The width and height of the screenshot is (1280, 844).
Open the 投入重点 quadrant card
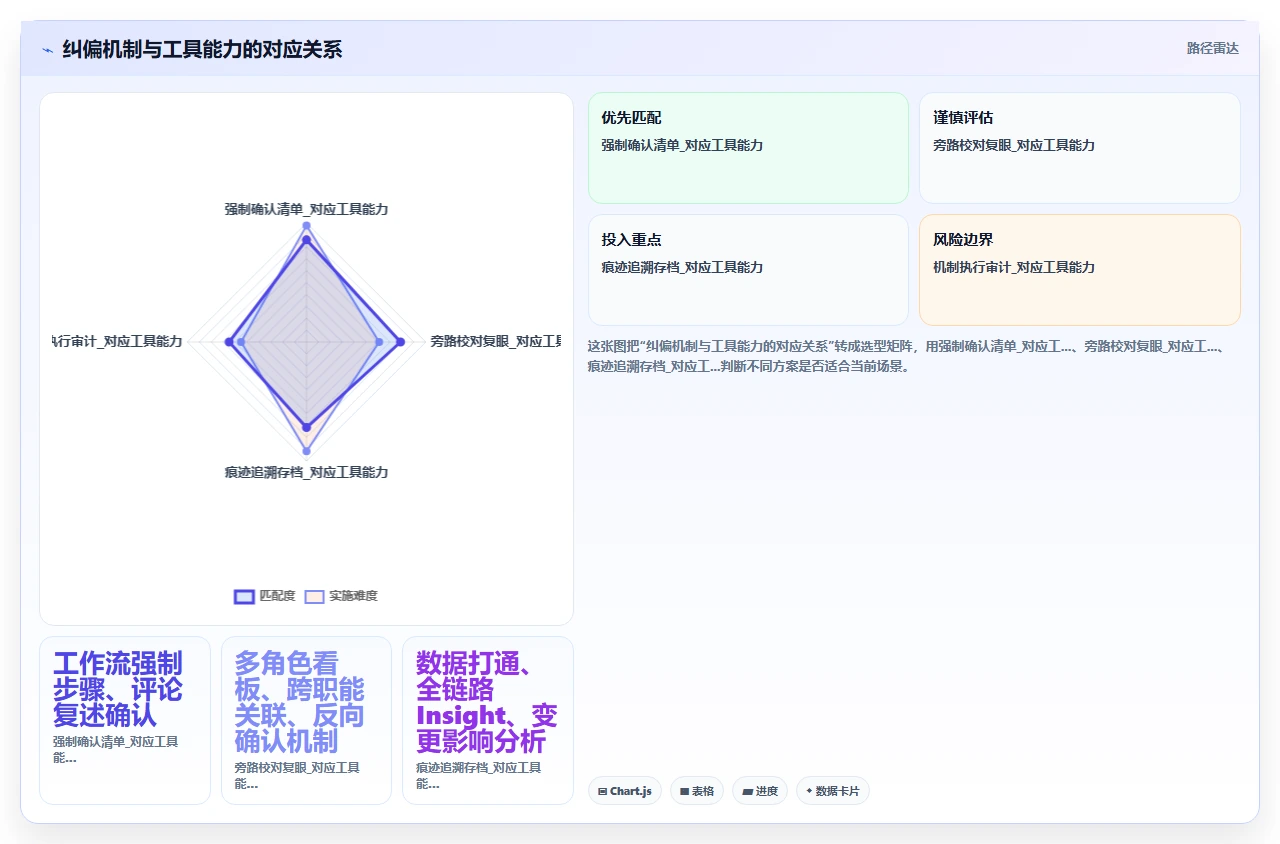coord(748,270)
